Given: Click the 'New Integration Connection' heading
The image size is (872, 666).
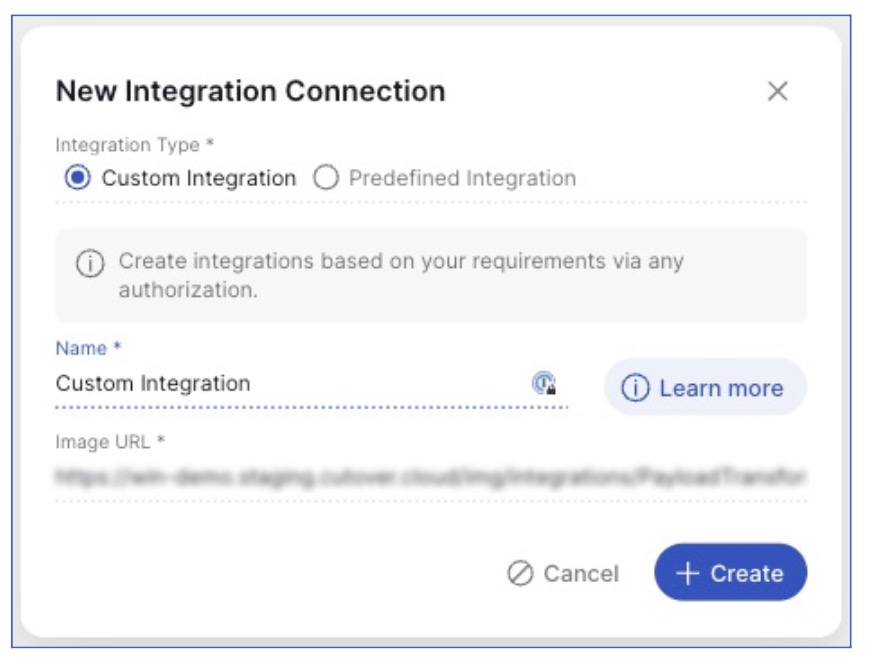Looking at the screenshot, I should [x=251, y=91].
